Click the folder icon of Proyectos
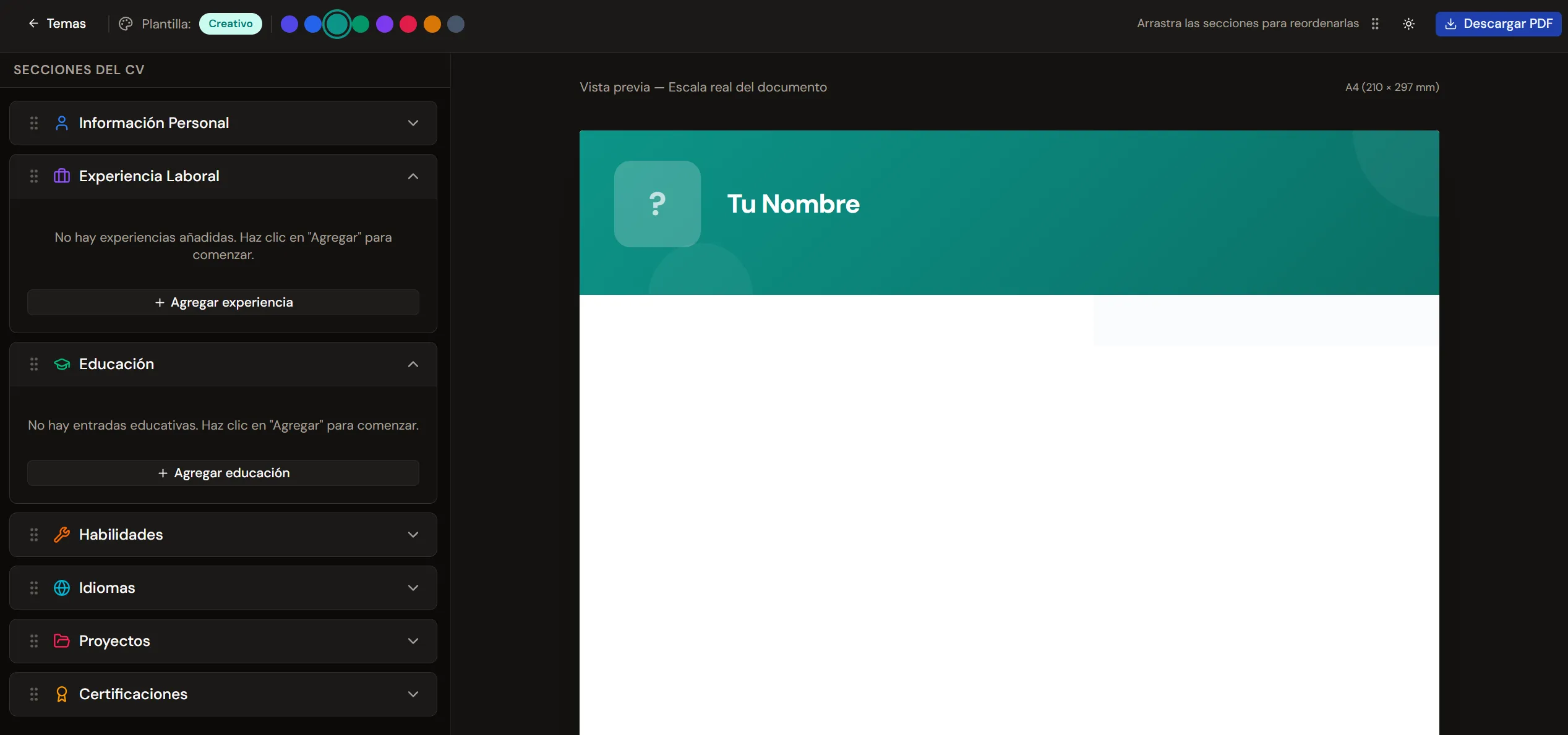 coord(62,640)
